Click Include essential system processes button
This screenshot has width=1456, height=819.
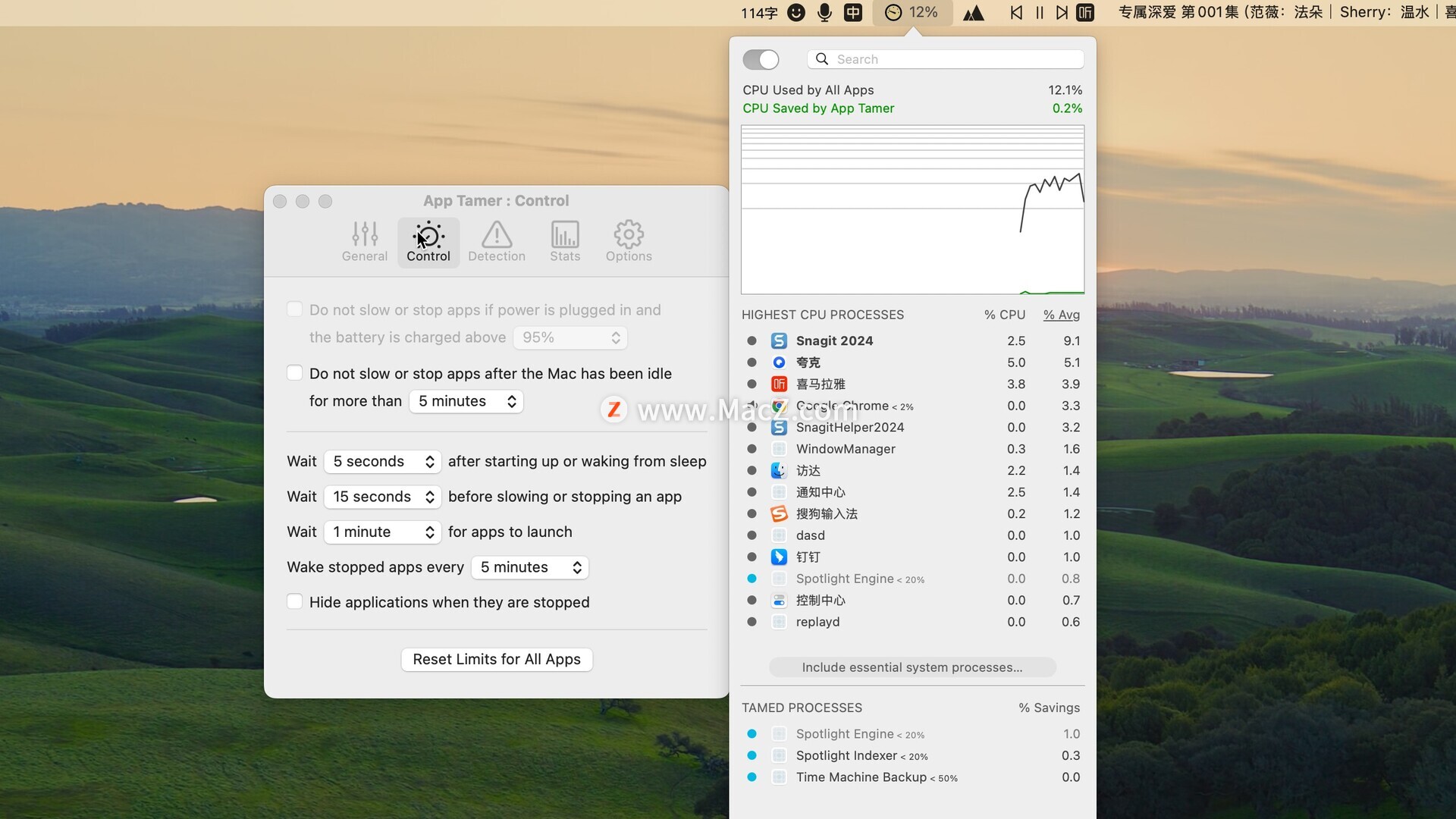[x=912, y=667]
